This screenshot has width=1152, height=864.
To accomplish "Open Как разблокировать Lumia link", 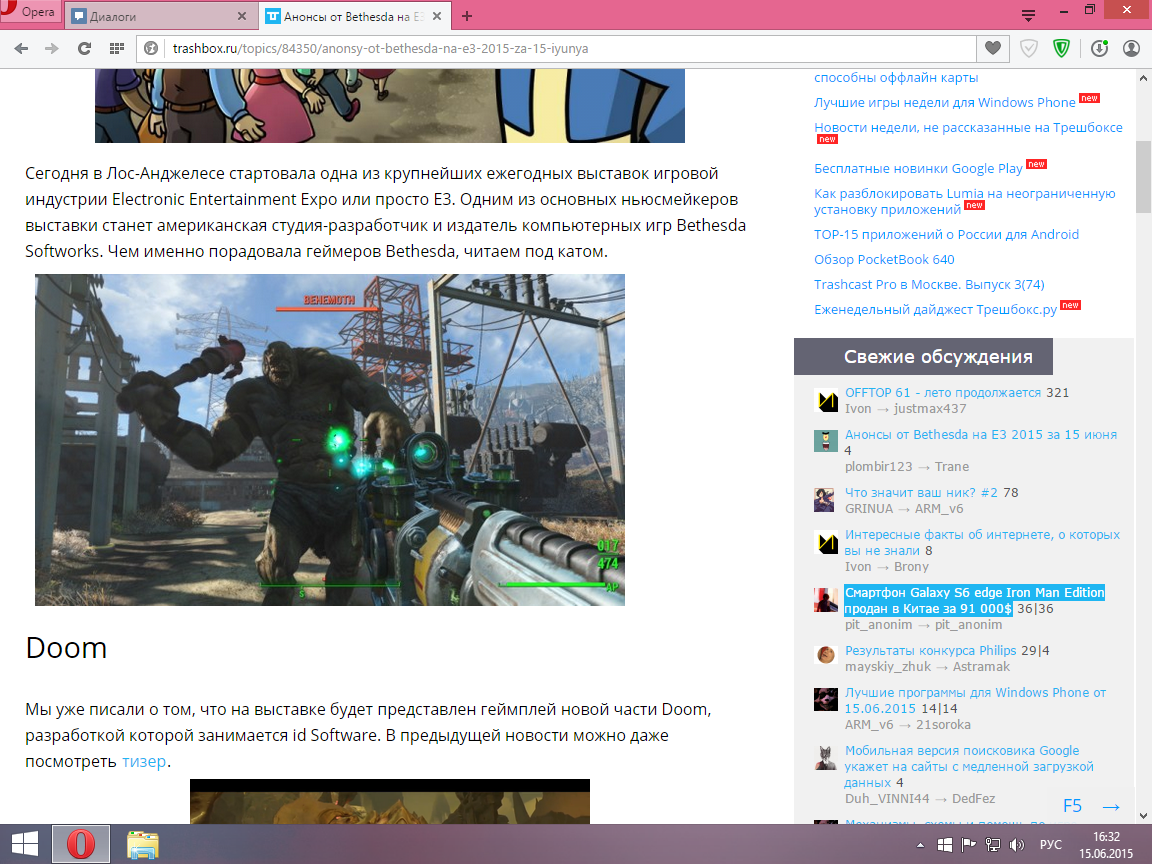I will [964, 201].
